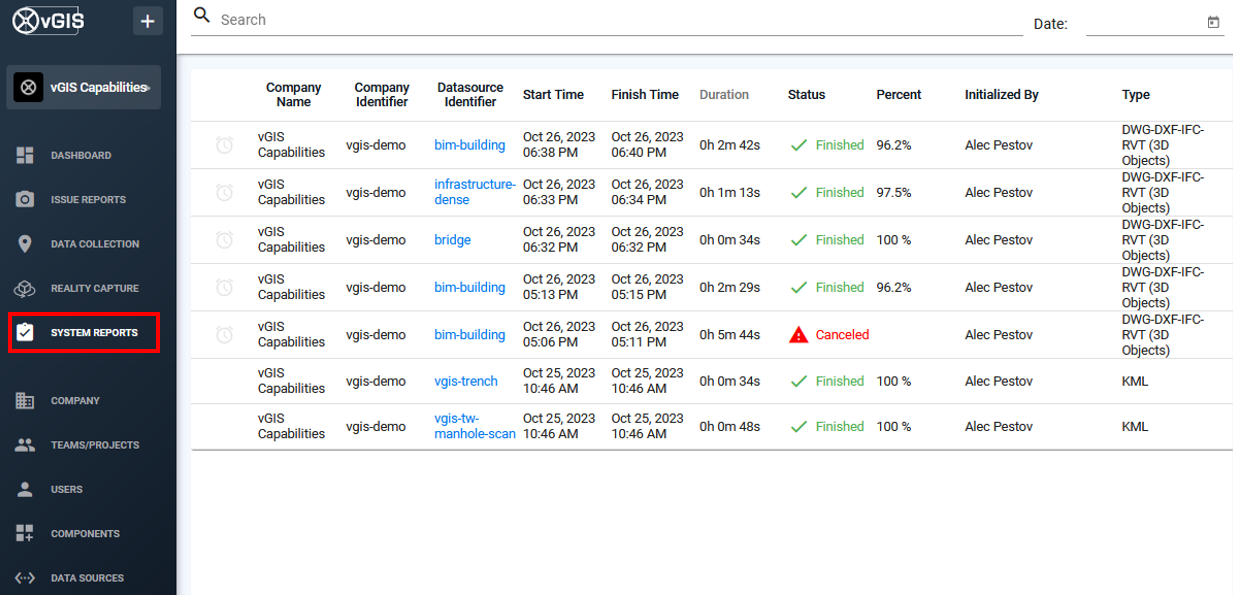Sort by Type column header
Screen dimensions: 1233x595
[1136, 95]
